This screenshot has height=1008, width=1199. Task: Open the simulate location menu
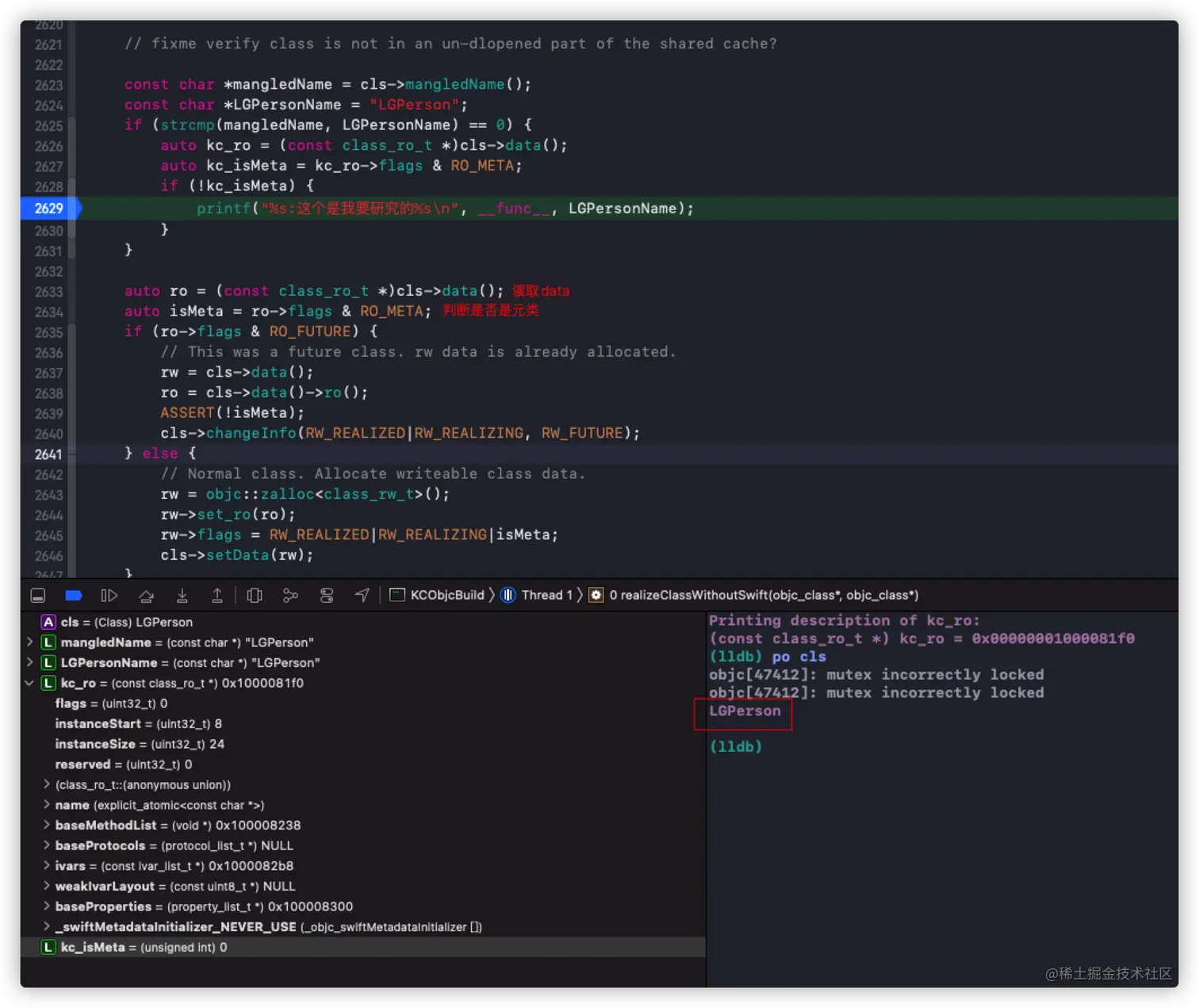[362, 596]
